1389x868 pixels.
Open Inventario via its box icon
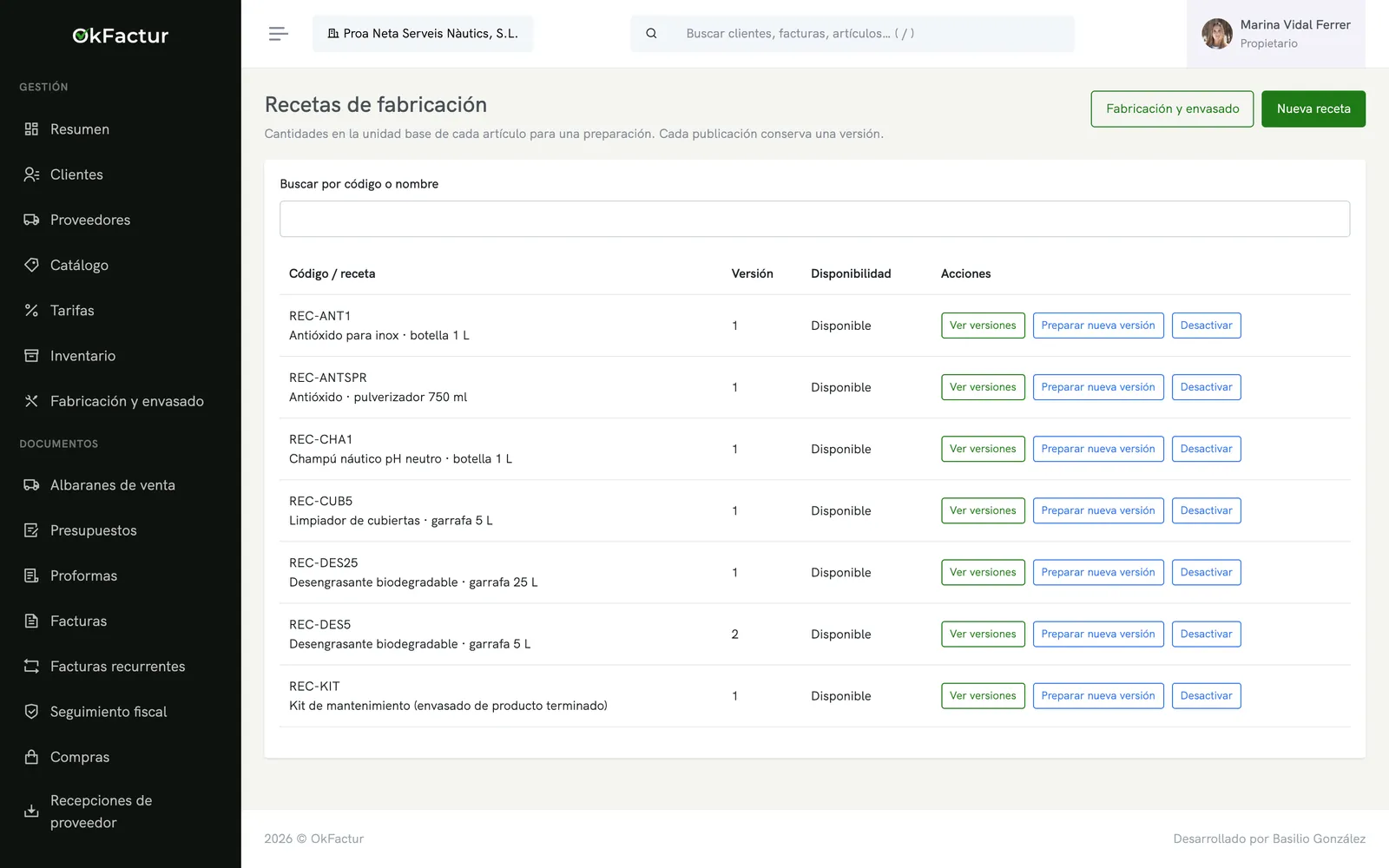(x=31, y=356)
